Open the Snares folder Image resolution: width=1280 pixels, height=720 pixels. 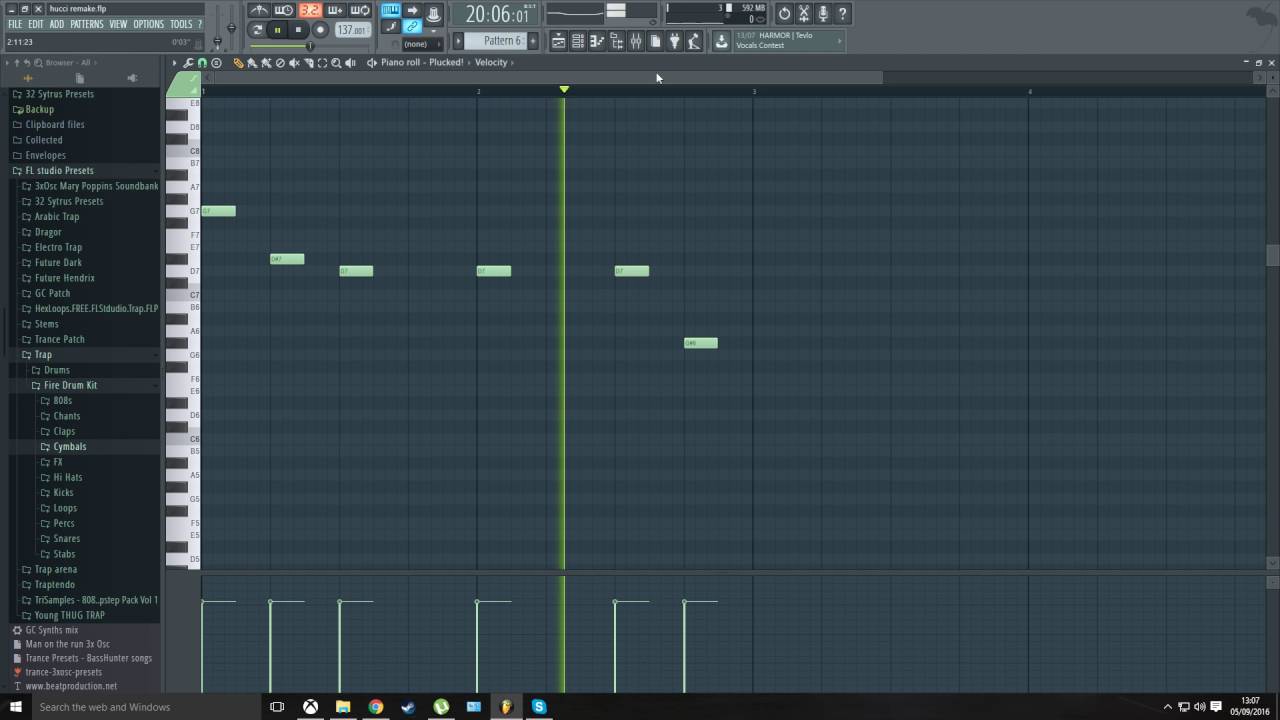coord(67,538)
